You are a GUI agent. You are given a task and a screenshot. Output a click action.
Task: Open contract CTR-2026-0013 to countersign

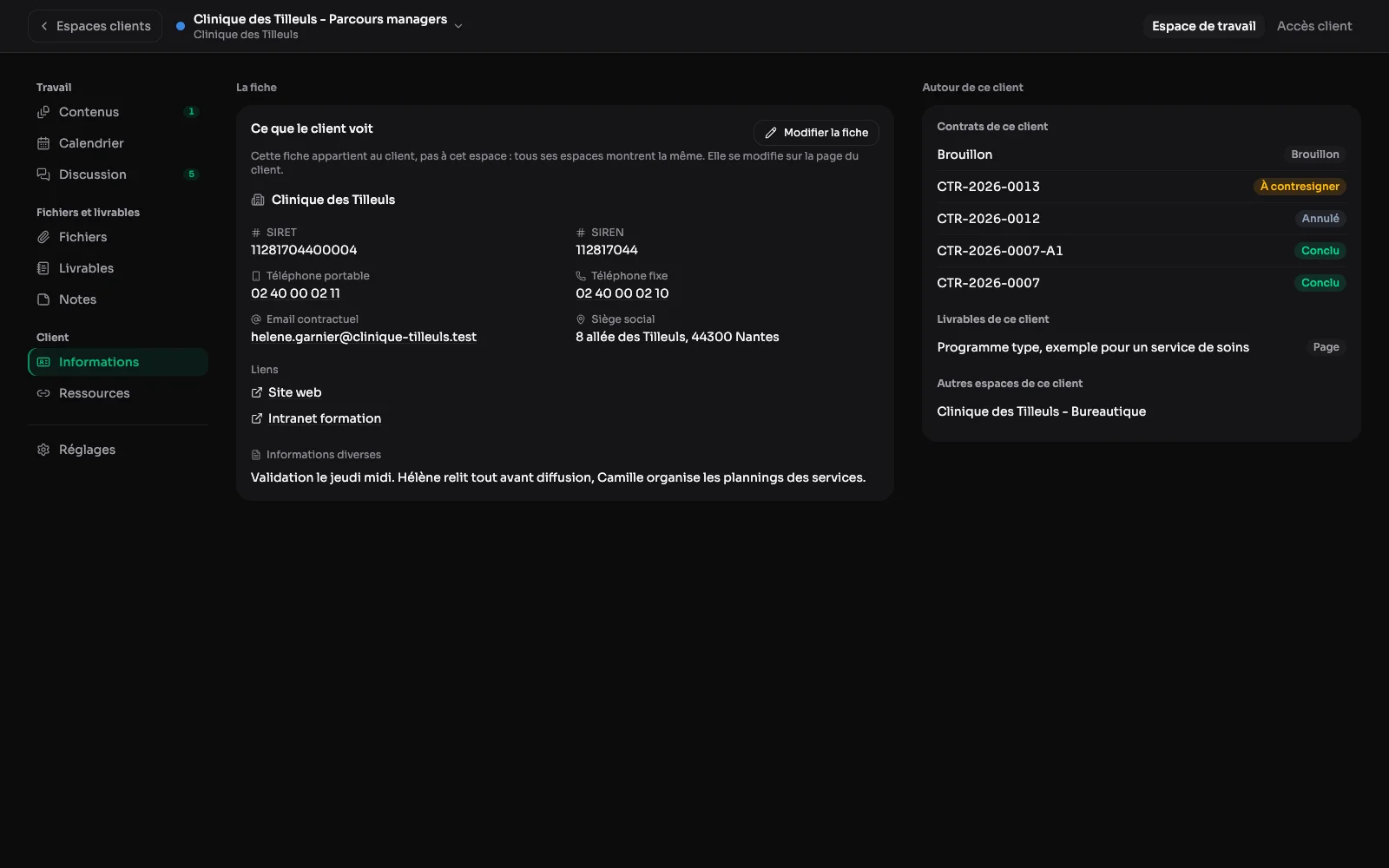click(x=1142, y=187)
